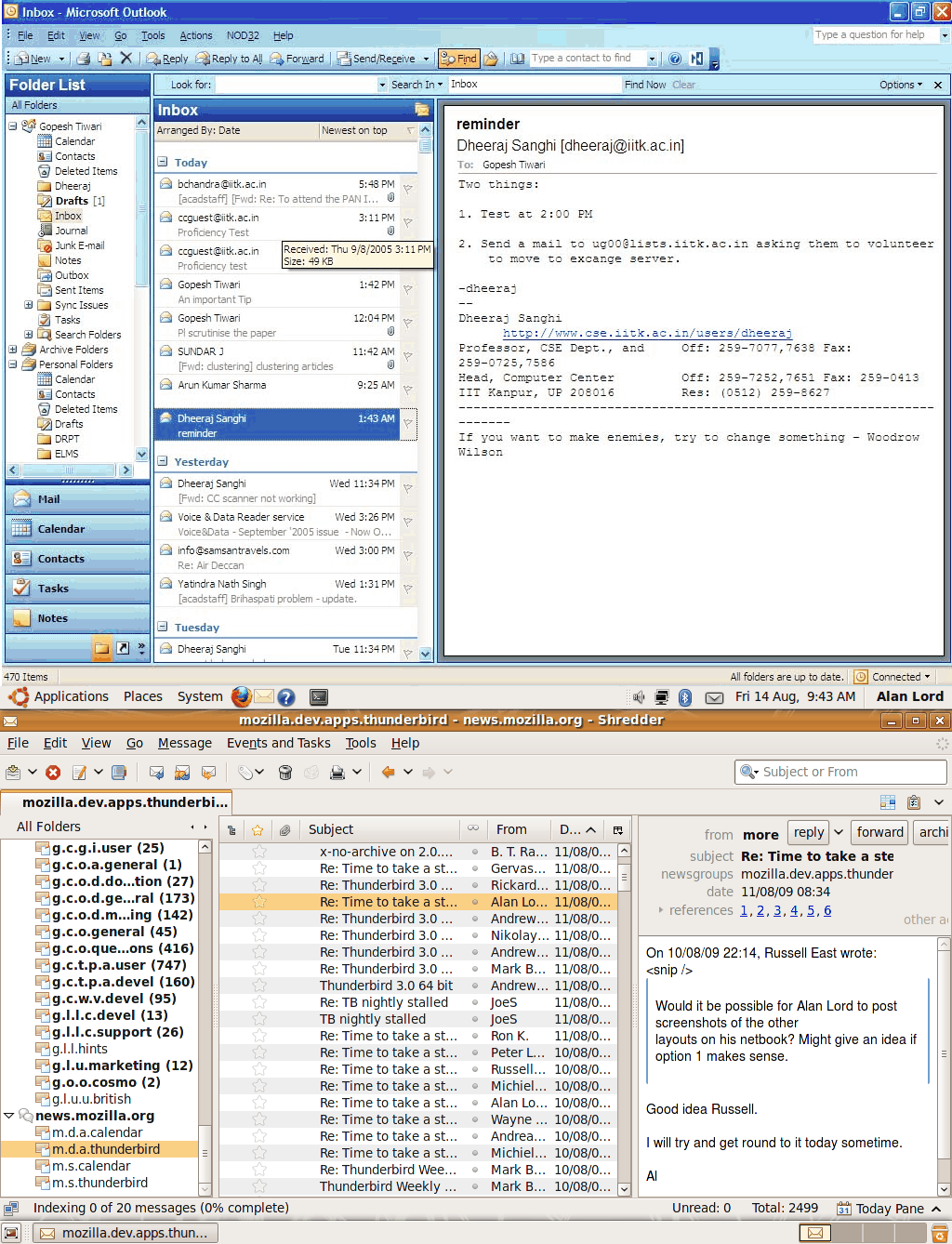
Task: Click the 'Type a question for help' box
Action: 875,35
